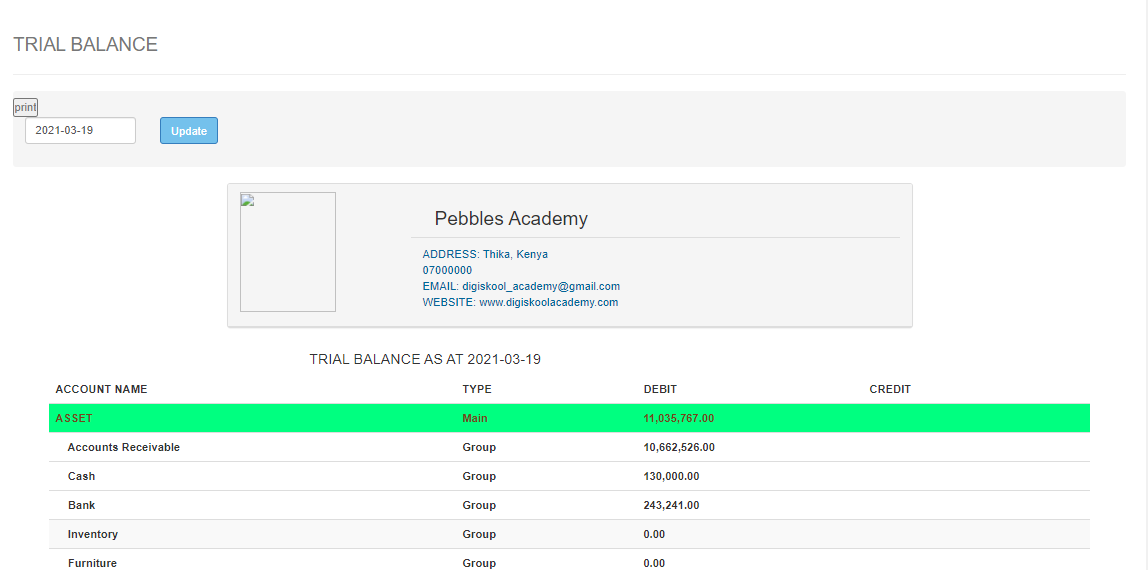
Task: Click the phone number 07000000
Action: 447,270
